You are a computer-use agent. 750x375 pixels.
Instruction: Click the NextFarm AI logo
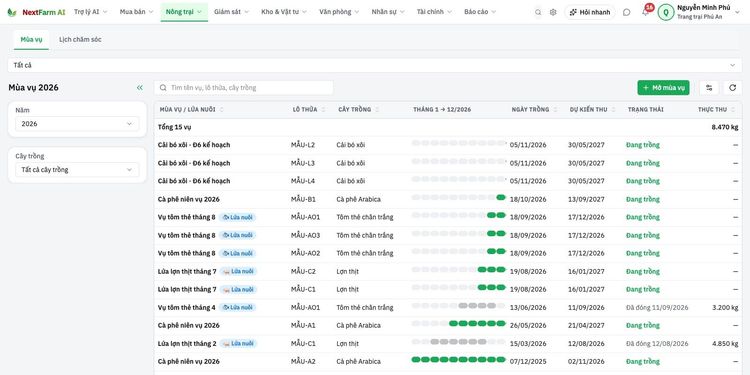tap(36, 12)
